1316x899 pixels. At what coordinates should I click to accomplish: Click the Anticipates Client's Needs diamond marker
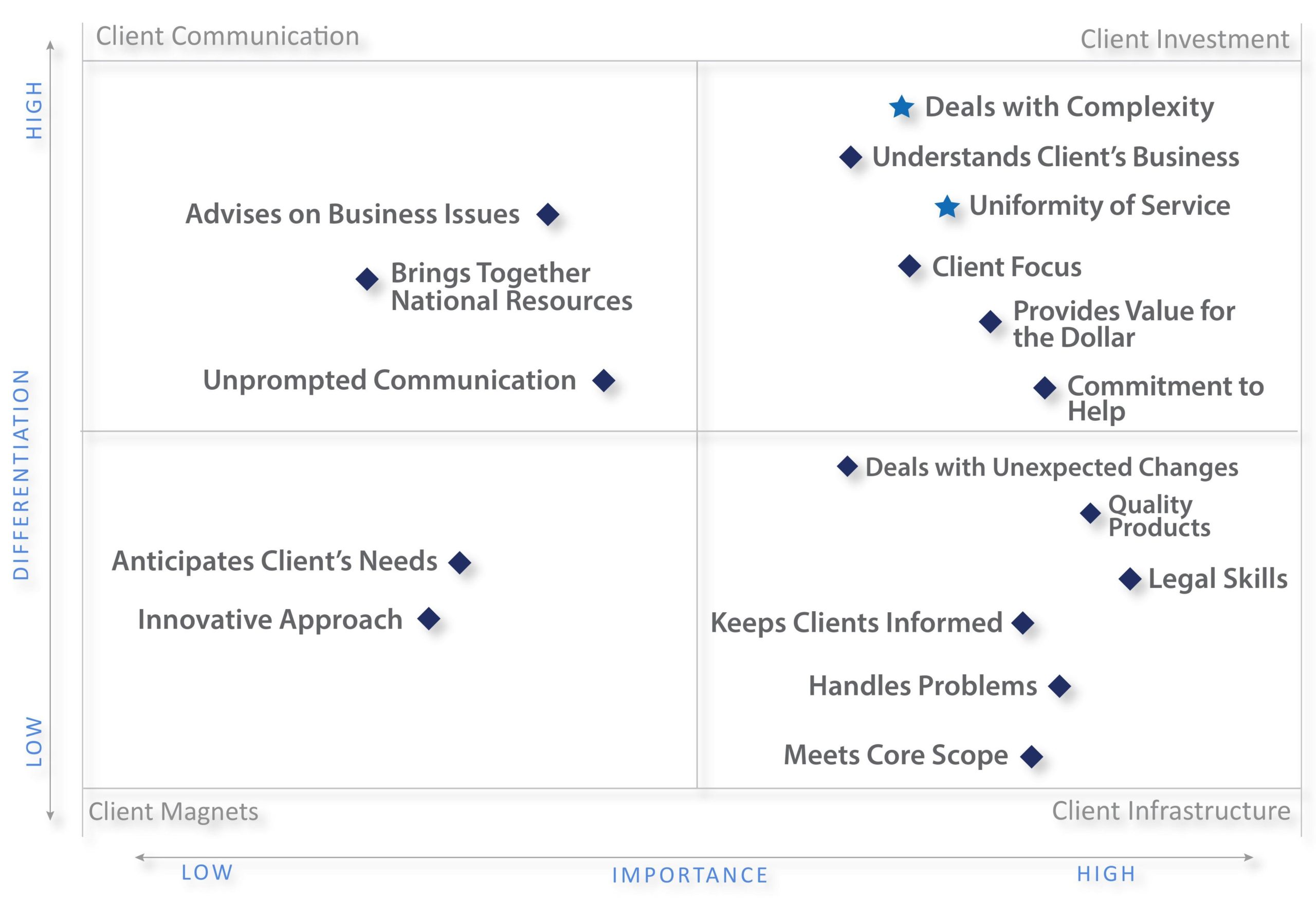coord(459,563)
